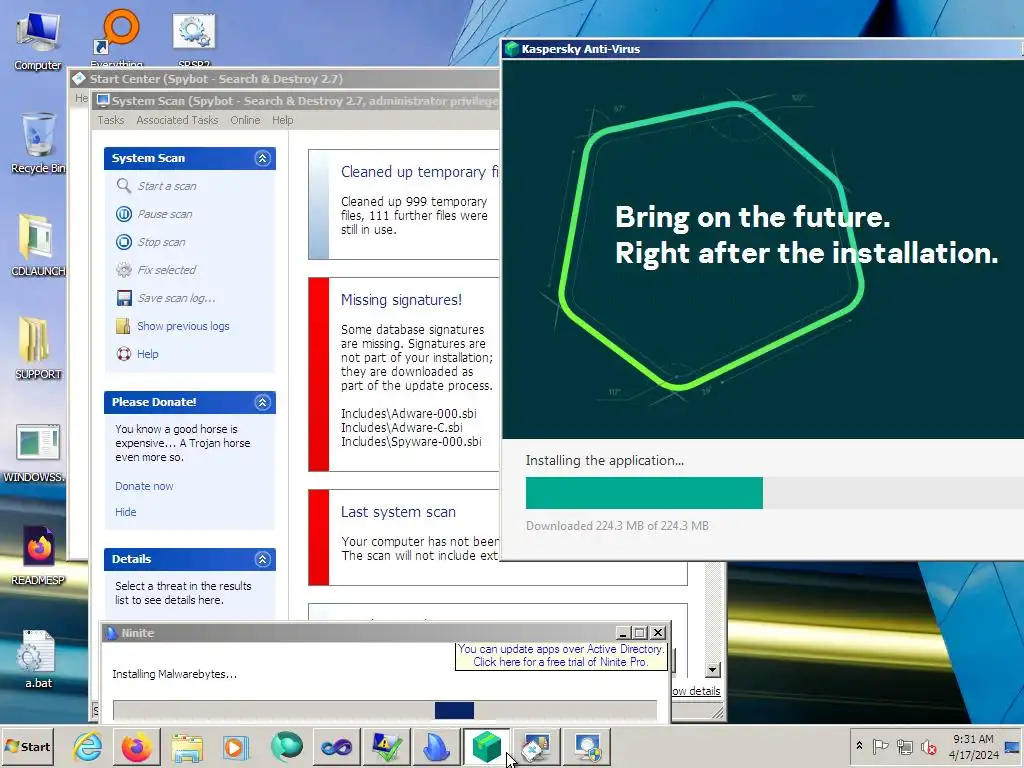This screenshot has height=768, width=1024.
Task: Collapse the Please Donate! panel
Action: (263, 402)
